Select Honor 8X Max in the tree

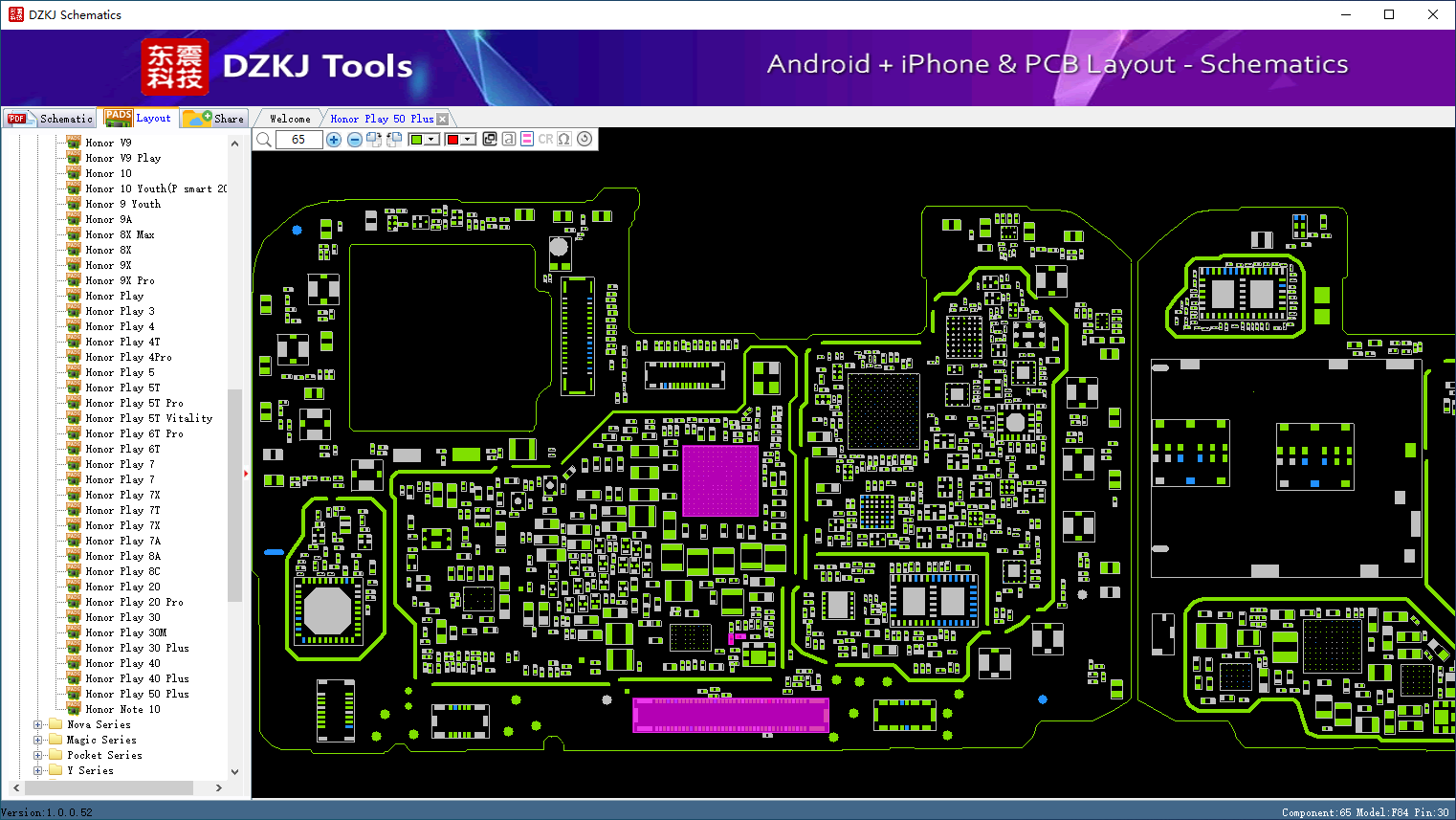pos(120,234)
